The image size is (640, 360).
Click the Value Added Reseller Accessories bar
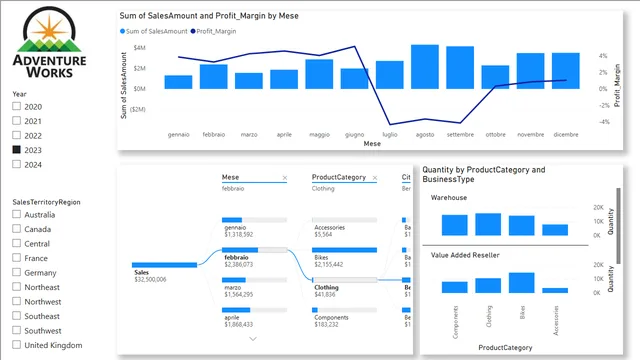tap(555, 291)
